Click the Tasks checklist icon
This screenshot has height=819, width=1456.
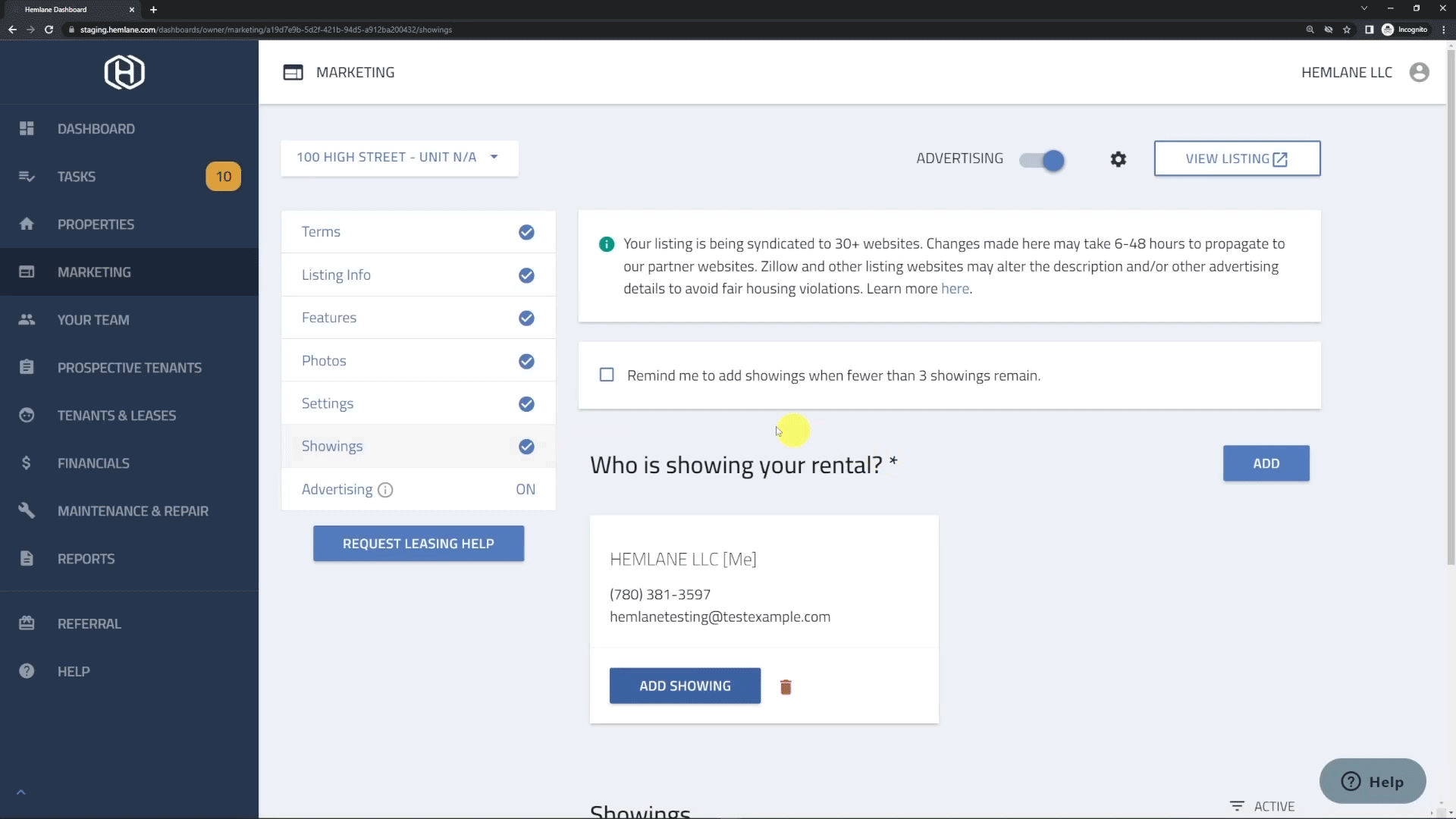(27, 177)
